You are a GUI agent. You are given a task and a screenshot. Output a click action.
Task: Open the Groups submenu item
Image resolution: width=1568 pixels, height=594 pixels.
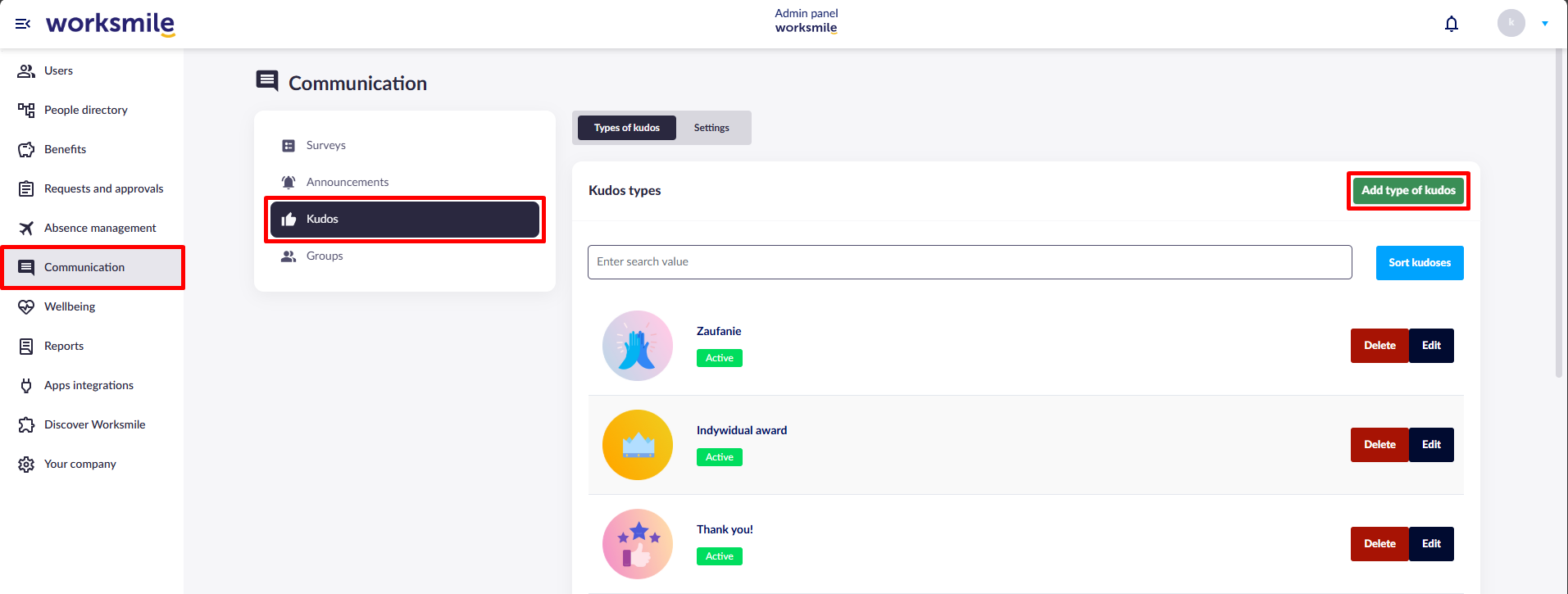pos(325,256)
